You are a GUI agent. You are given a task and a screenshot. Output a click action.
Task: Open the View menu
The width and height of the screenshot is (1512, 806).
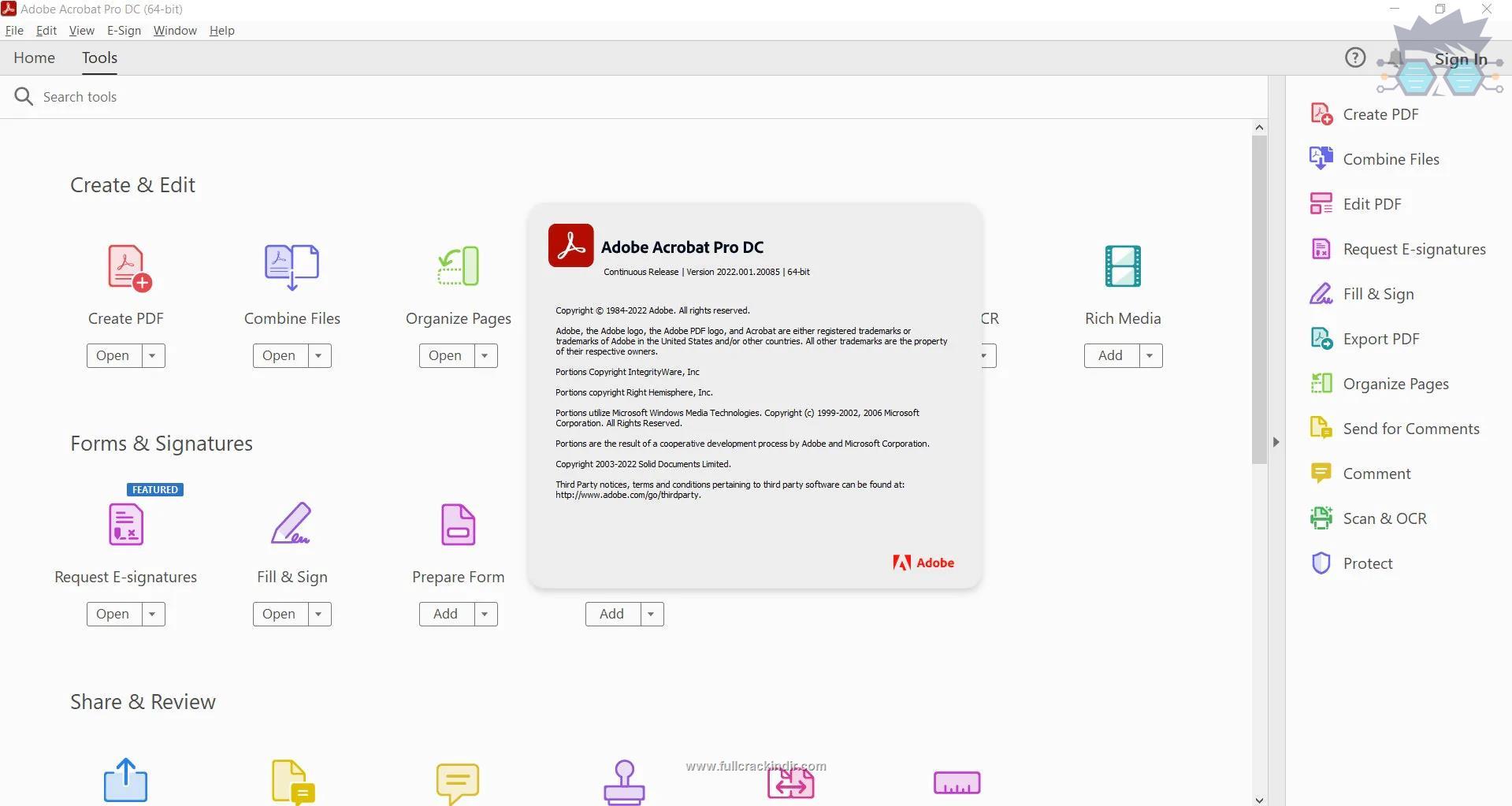(82, 30)
